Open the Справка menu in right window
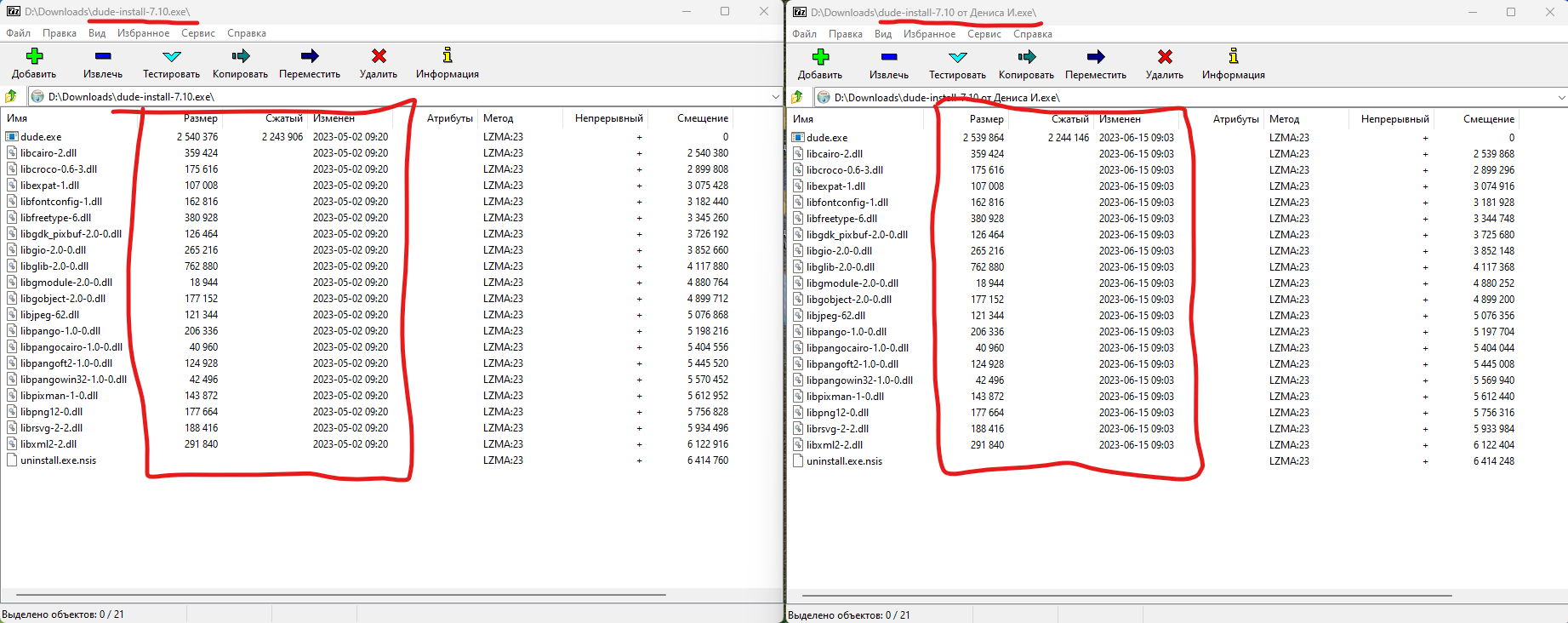 [x=1033, y=34]
